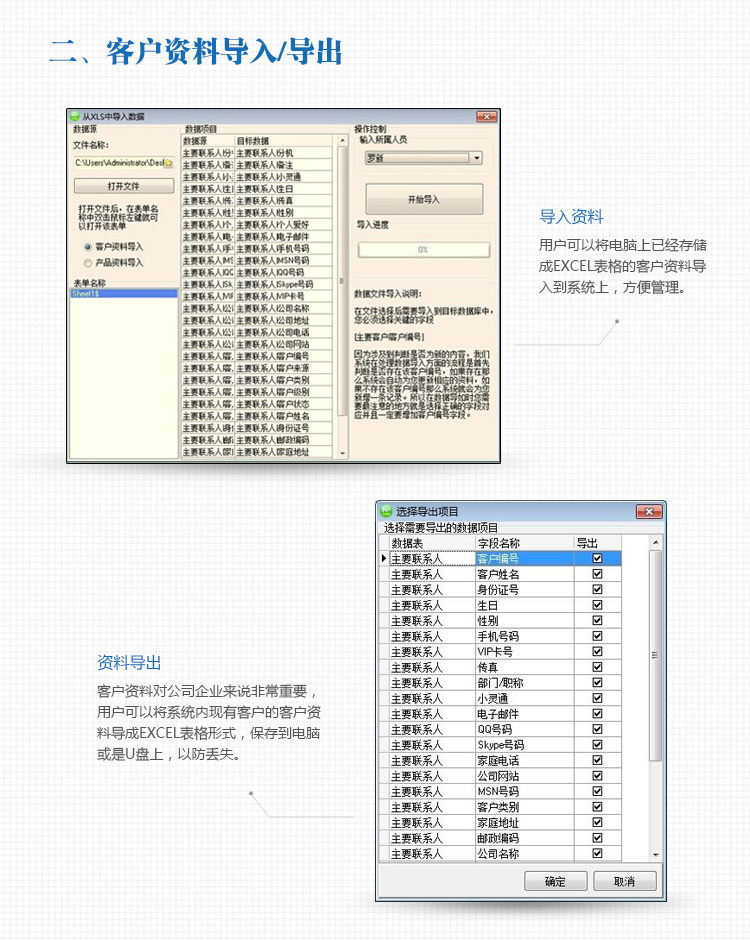Click the green app icon of the 从XLS中导入数据 window
The height and width of the screenshot is (940, 750).
coord(75,116)
